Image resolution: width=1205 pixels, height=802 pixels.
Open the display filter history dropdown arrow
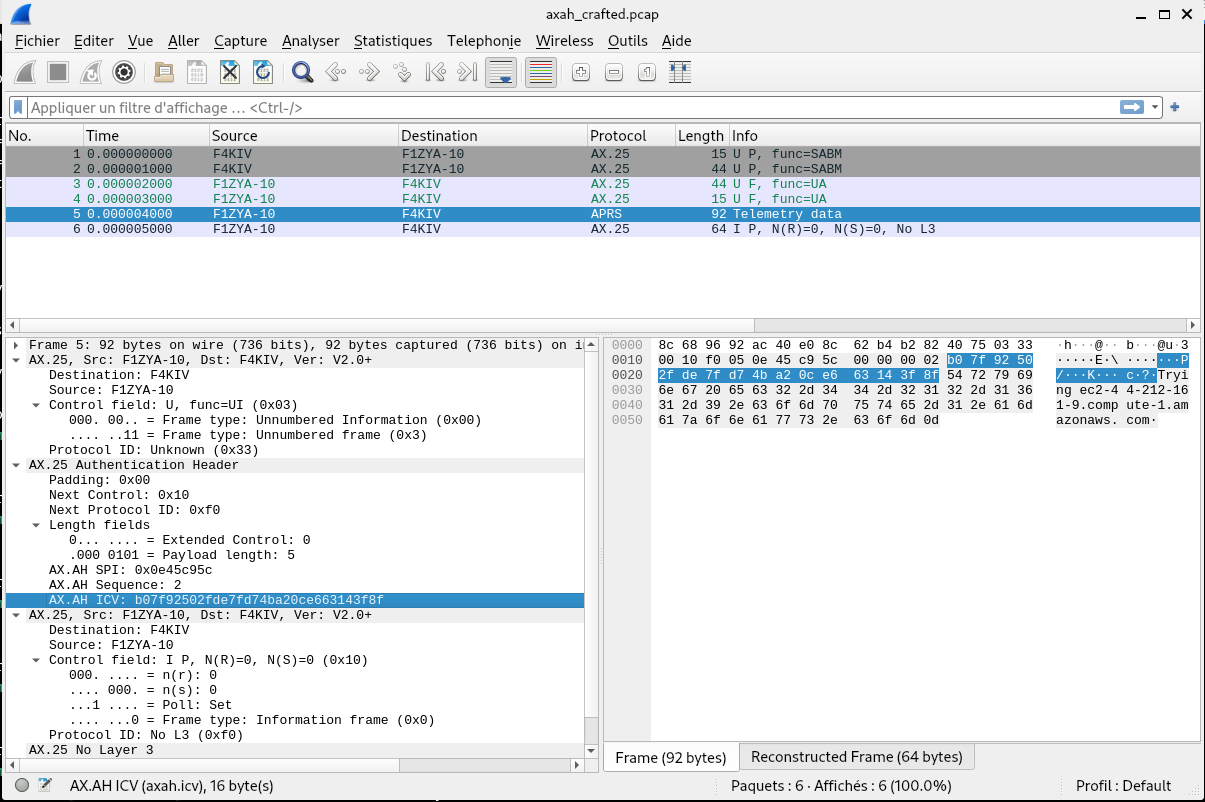click(x=1155, y=107)
